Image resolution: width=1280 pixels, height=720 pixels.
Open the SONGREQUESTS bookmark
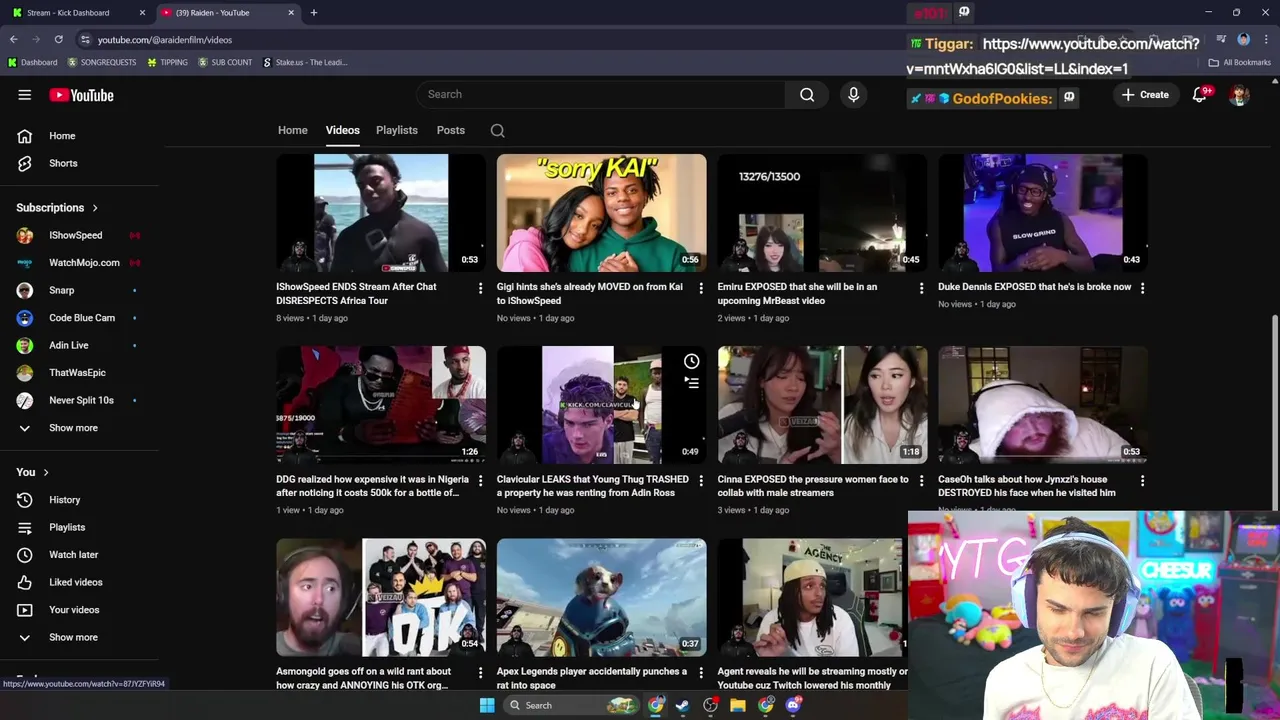click(102, 62)
